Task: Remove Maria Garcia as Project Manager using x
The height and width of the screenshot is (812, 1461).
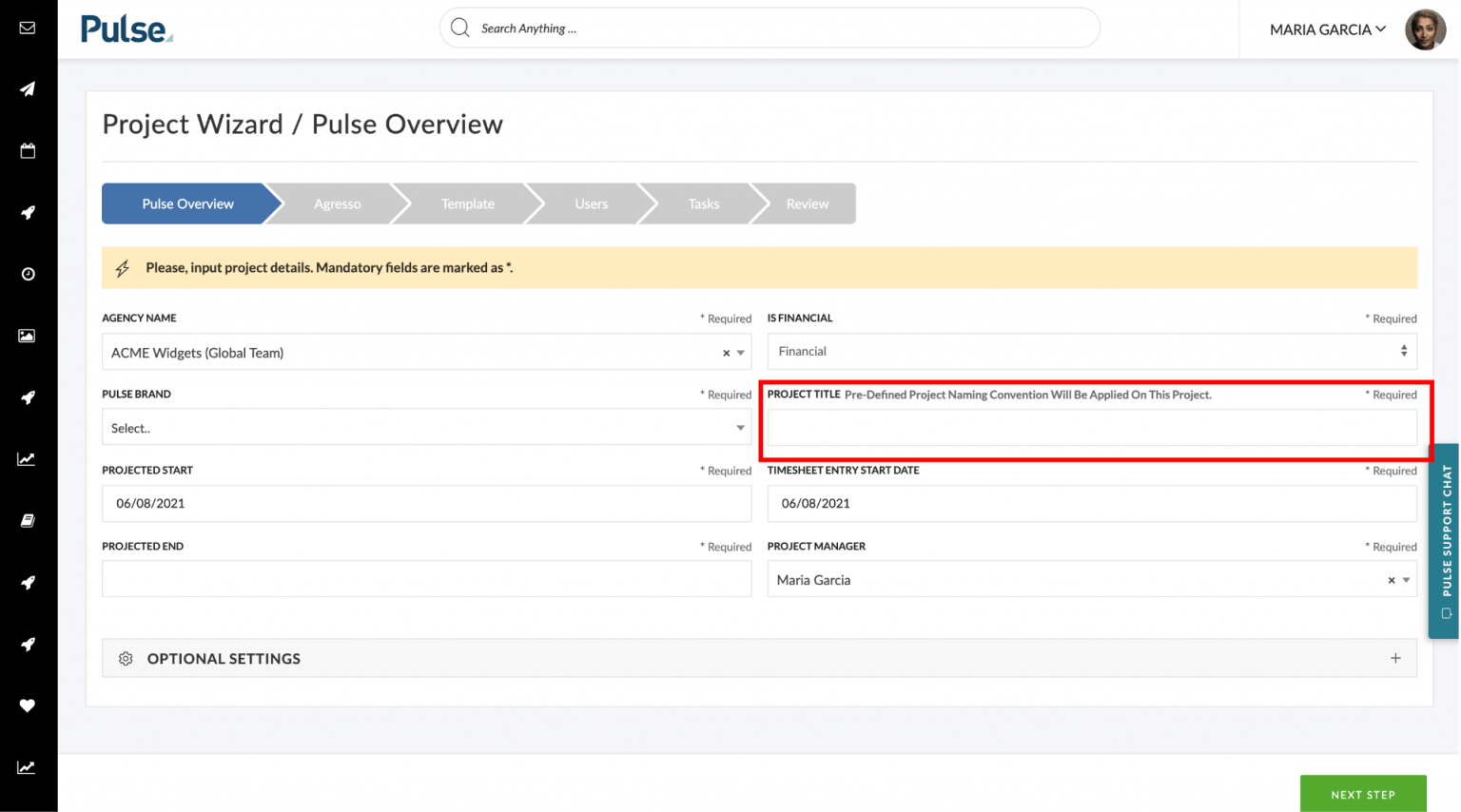Action: pos(1390,579)
